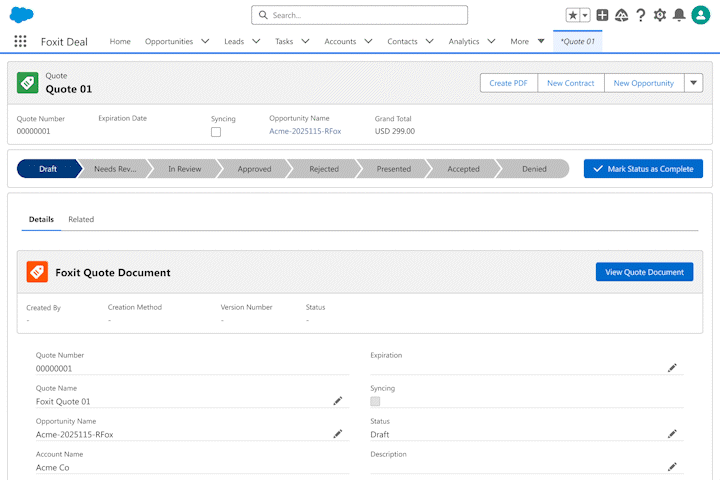The height and width of the screenshot is (480, 720).
Task: Toggle the Syncing checkbox in header
Action: 216,132
